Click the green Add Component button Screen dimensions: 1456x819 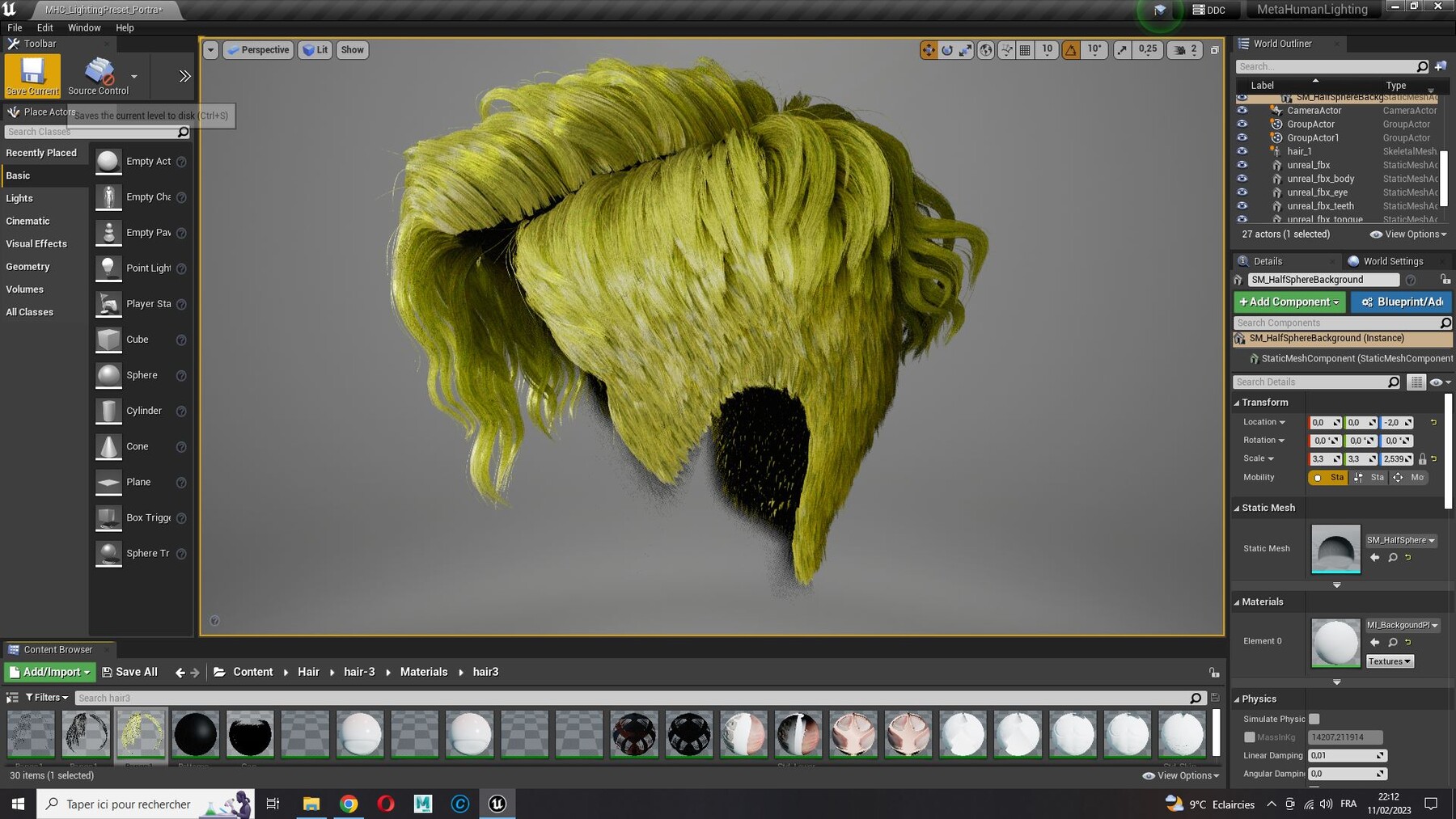tap(1289, 302)
